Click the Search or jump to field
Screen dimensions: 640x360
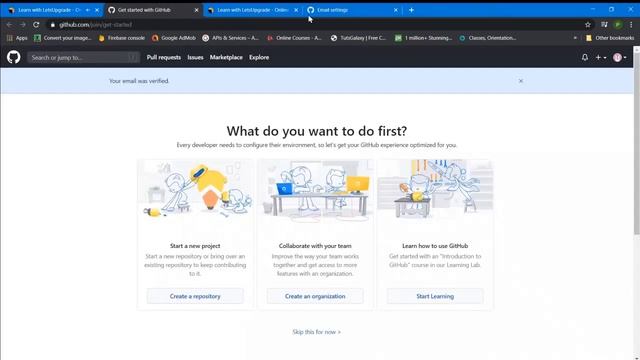click(x=83, y=58)
